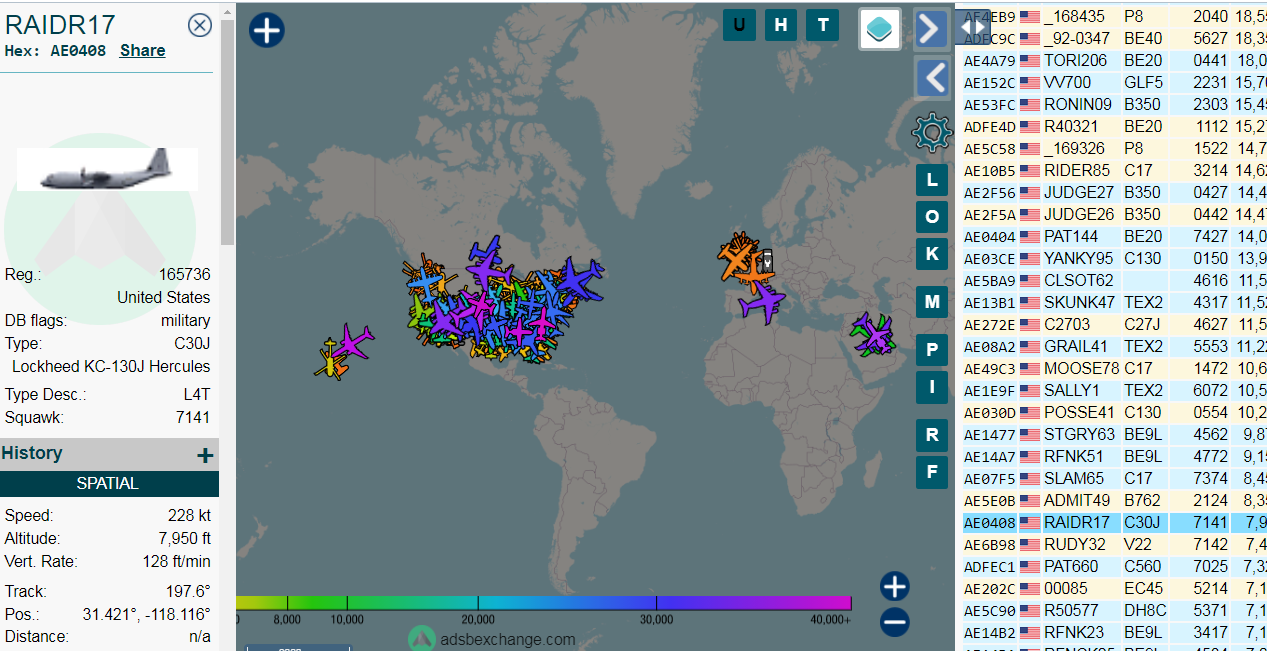Select the 00085 callsign in the table

click(1066, 588)
